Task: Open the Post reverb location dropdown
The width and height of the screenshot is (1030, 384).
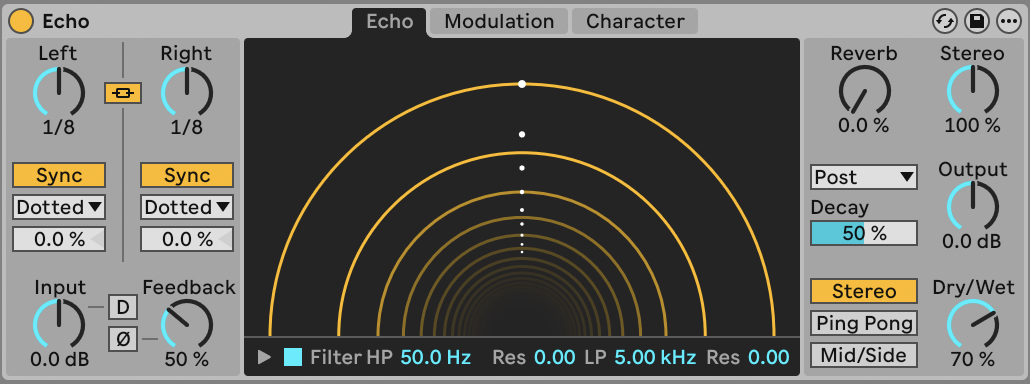Action: click(x=864, y=177)
